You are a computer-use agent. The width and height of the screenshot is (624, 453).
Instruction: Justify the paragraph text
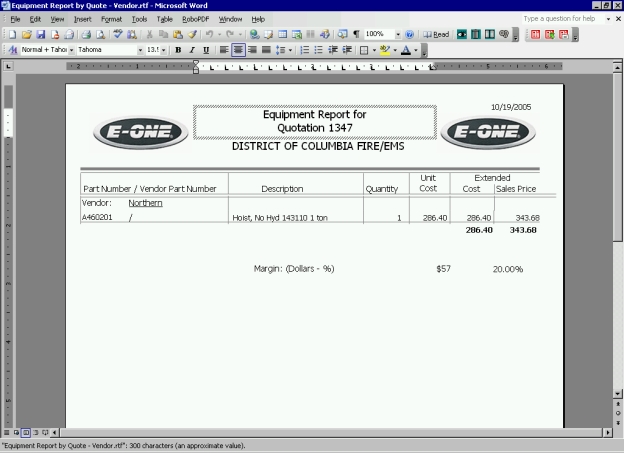click(266, 50)
